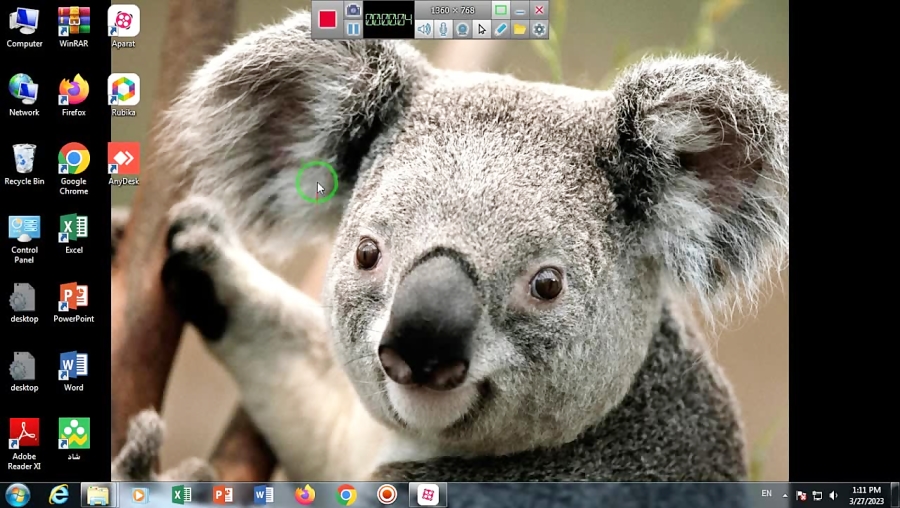Image resolution: width=900 pixels, height=508 pixels.
Task: Select the Computer desktop icon
Action: click(24, 27)
